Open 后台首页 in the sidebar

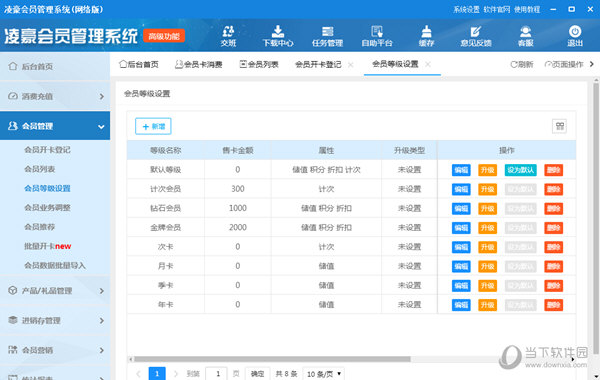pos(55,66)
